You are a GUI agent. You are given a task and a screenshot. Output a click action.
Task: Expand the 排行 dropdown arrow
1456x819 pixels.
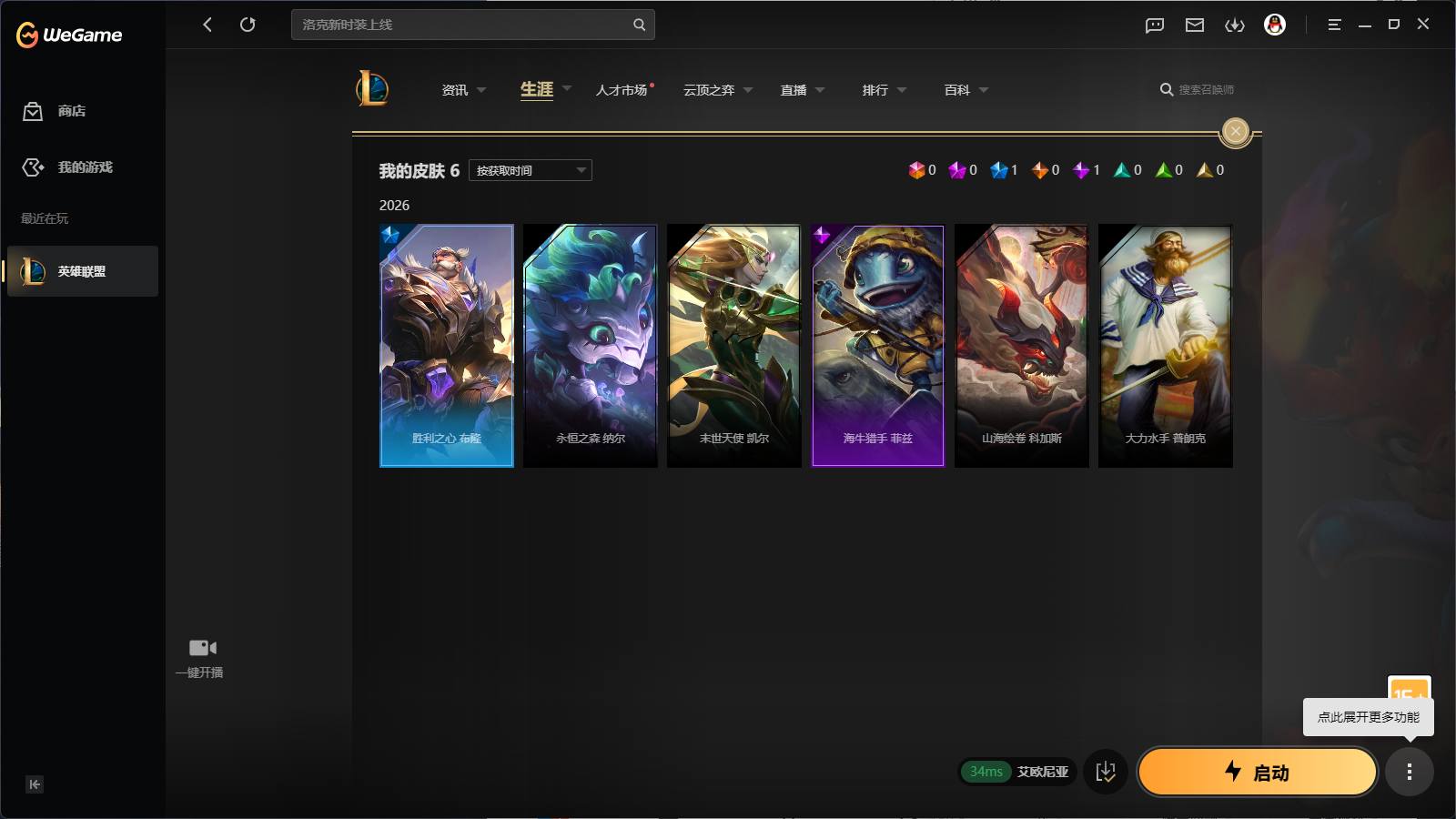point(902,90)
